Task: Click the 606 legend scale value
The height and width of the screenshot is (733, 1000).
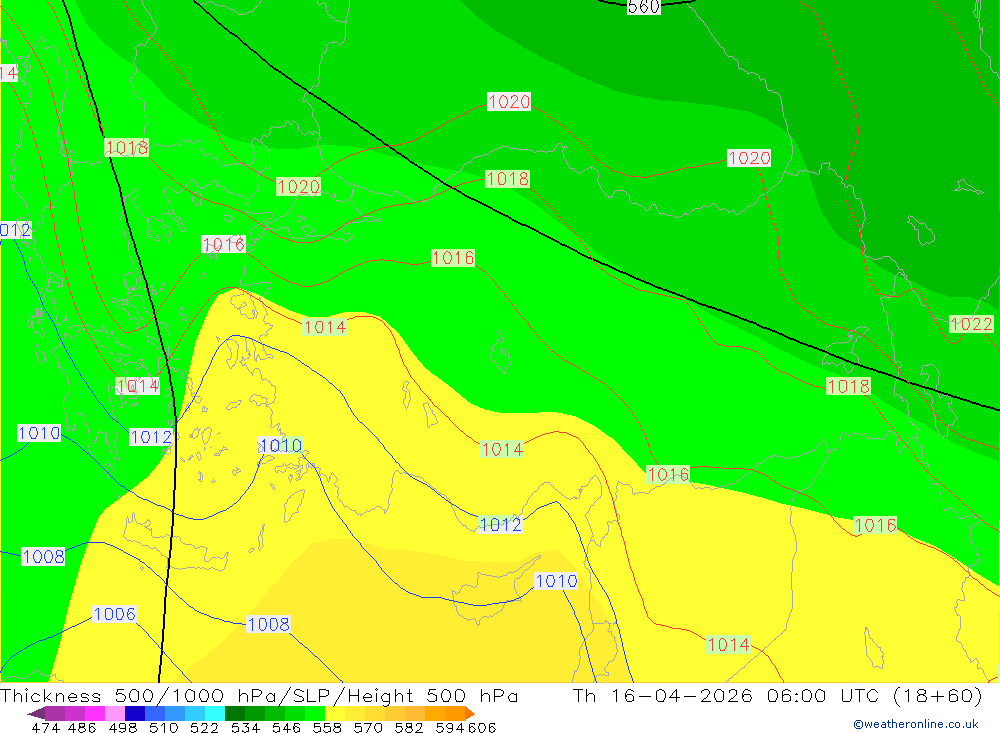Action: click(481, 727)
